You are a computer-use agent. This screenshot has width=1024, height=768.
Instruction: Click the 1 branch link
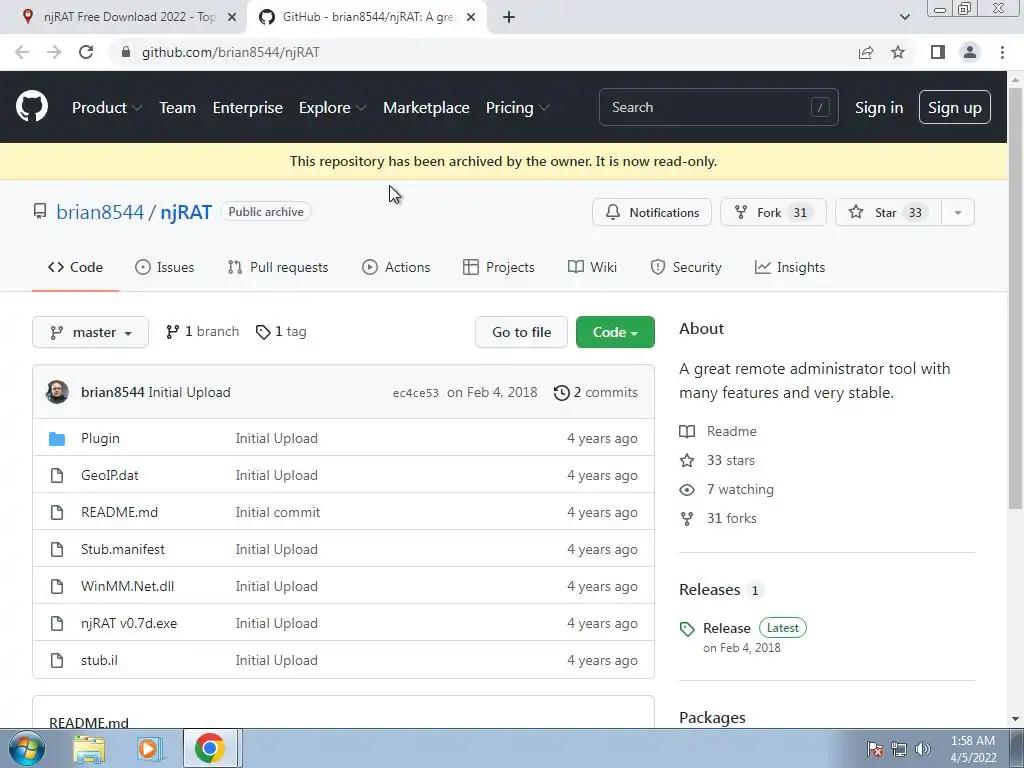tap(202, 332)
